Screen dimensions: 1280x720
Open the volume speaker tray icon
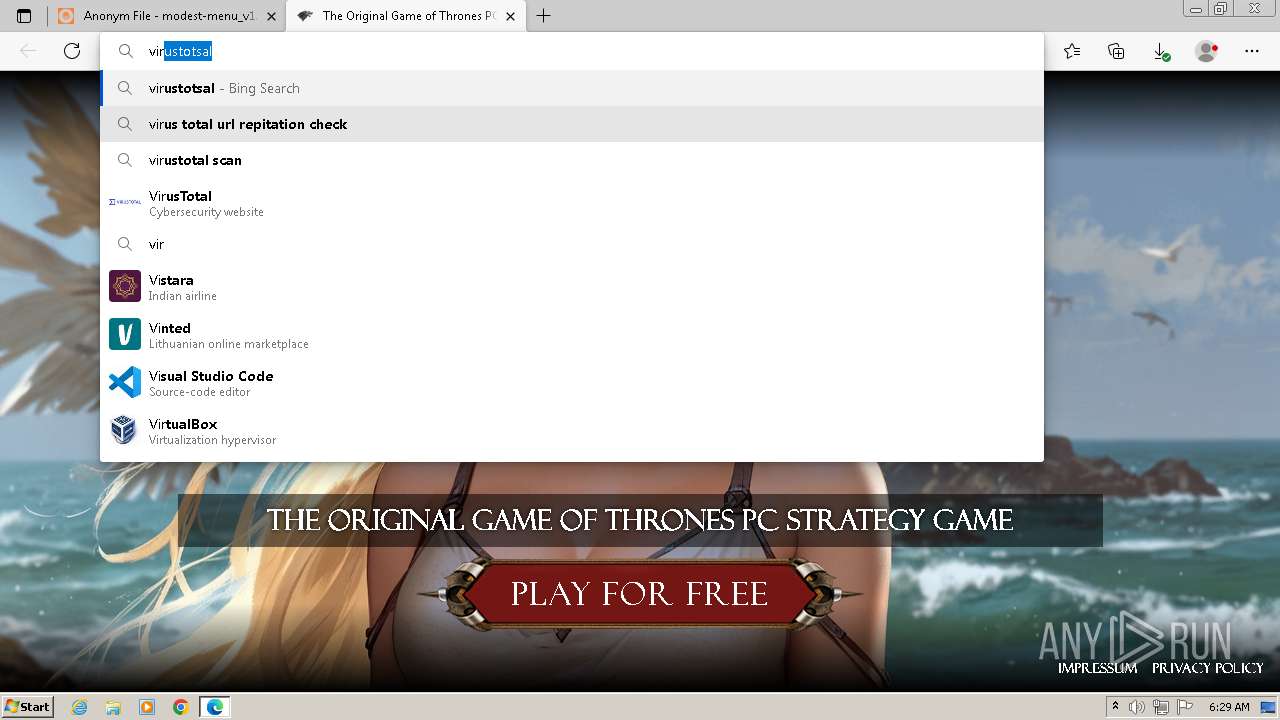pyautogui.click(x=1137, y=707)
